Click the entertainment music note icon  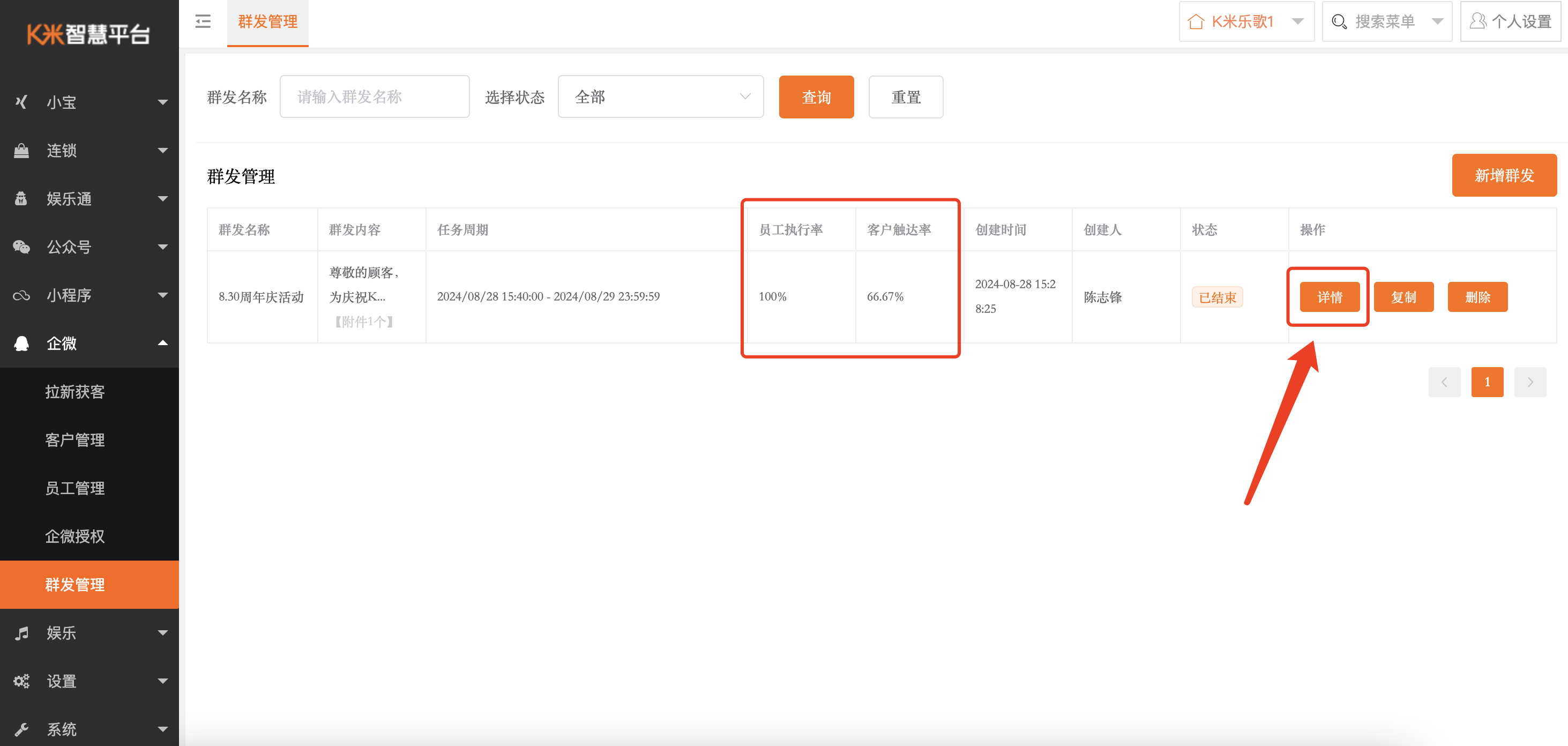point(21,633)
